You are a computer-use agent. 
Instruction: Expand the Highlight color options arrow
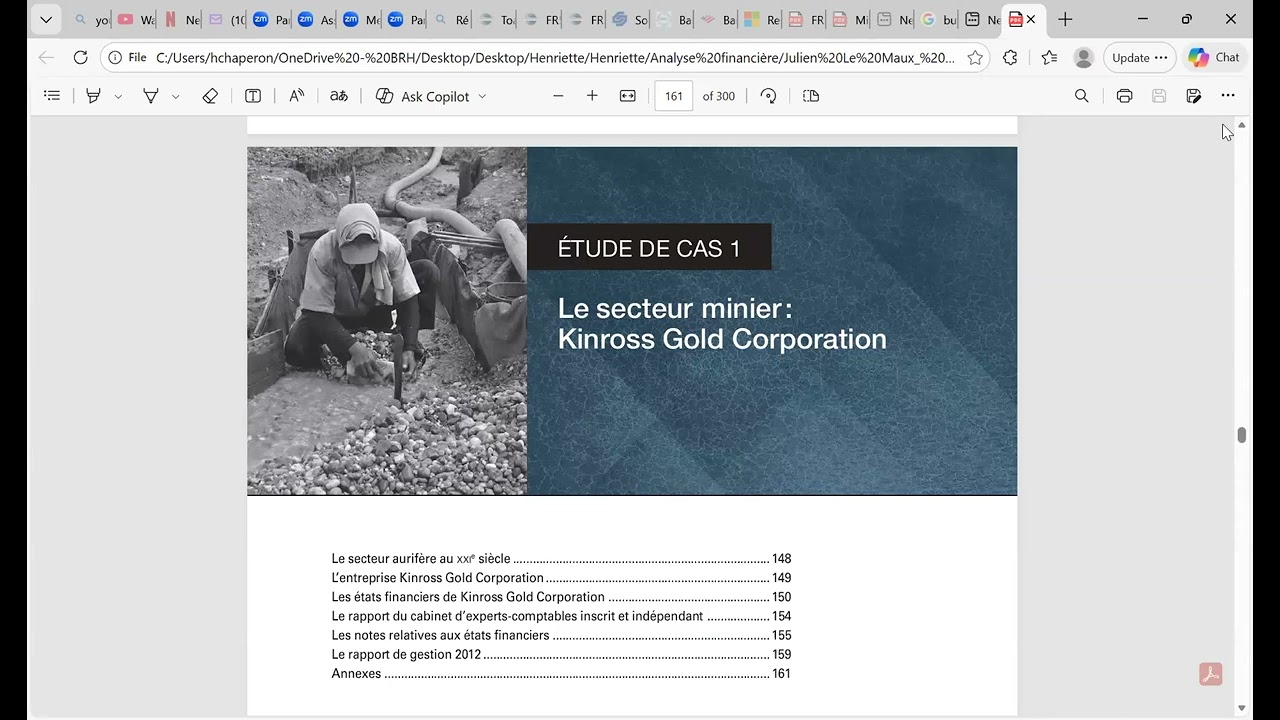tap(118, 97)
